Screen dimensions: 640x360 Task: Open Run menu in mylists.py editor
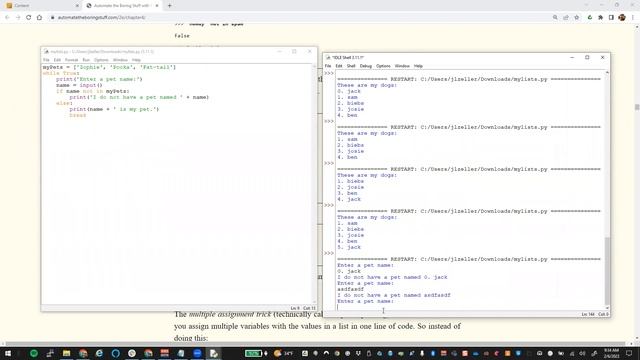[x=86, y=60]
